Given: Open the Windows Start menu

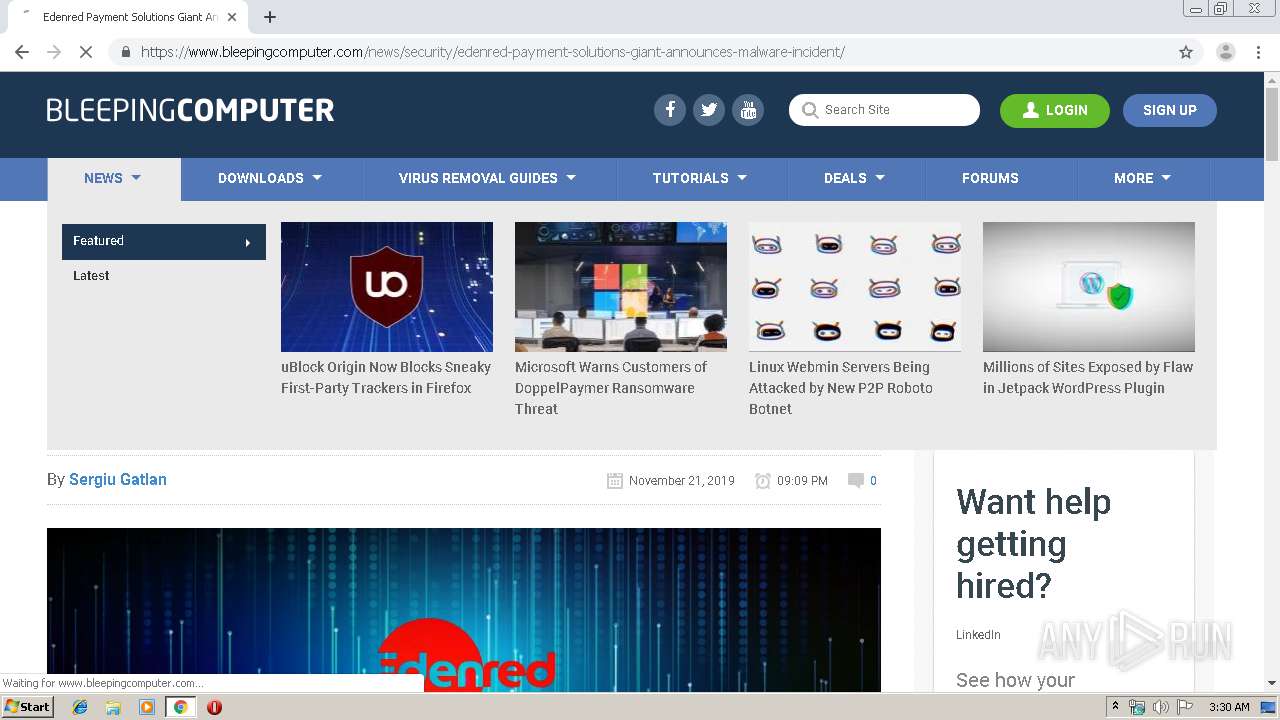Looking at the screenshot, I should [28, 707].
